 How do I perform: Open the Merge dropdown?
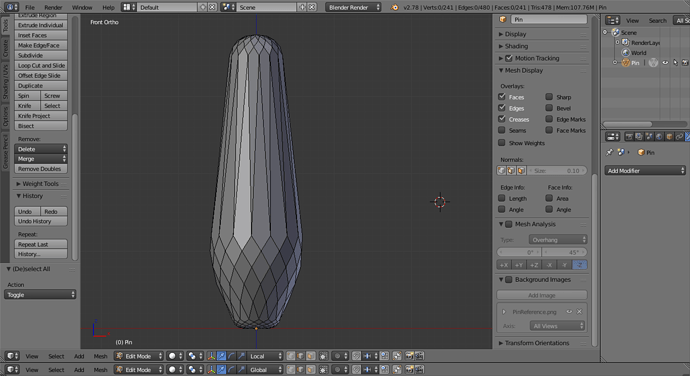coord(41,159)
